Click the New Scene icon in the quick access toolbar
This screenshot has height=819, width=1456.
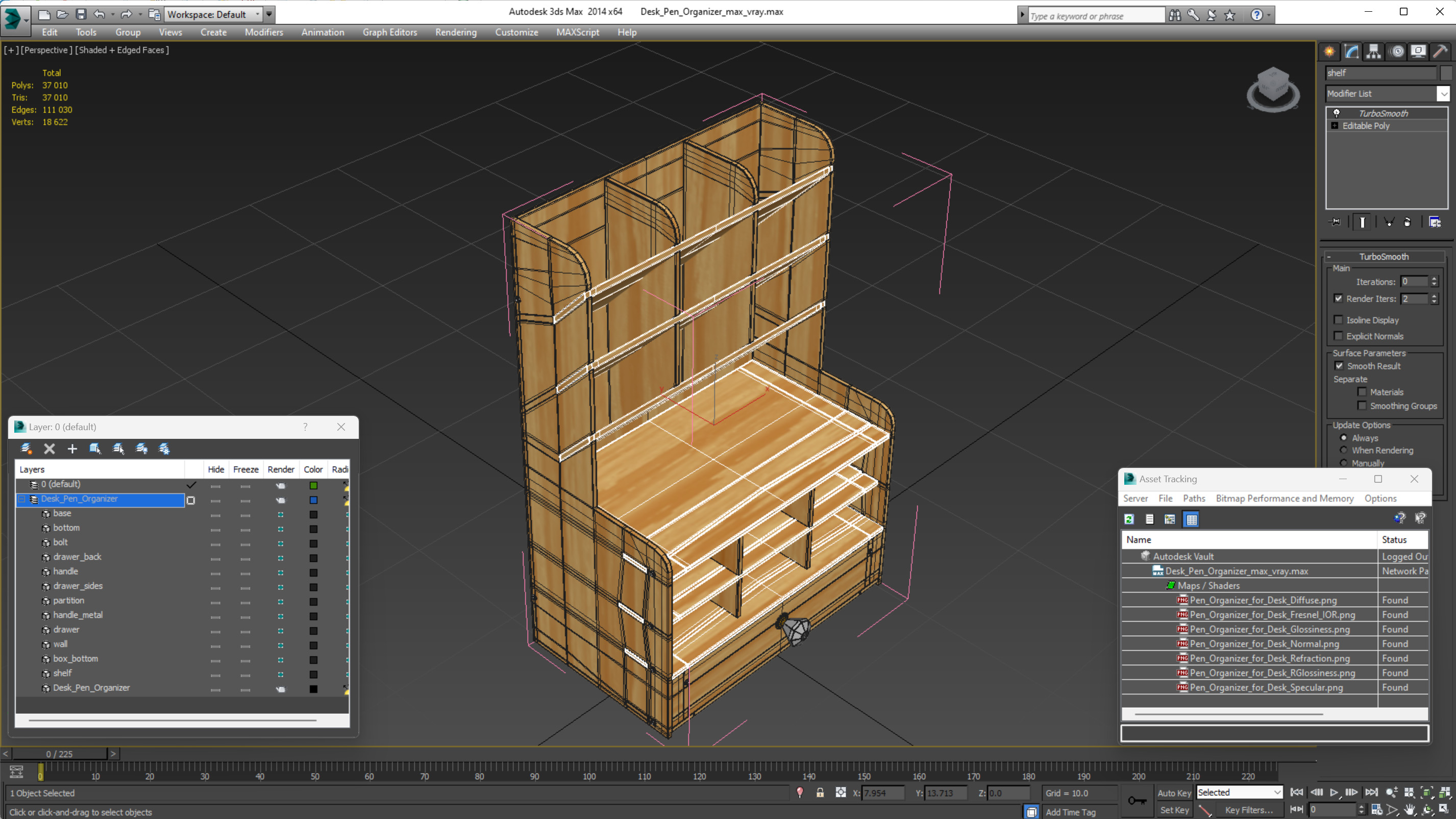pyautogui.click(x=43, y=14)
